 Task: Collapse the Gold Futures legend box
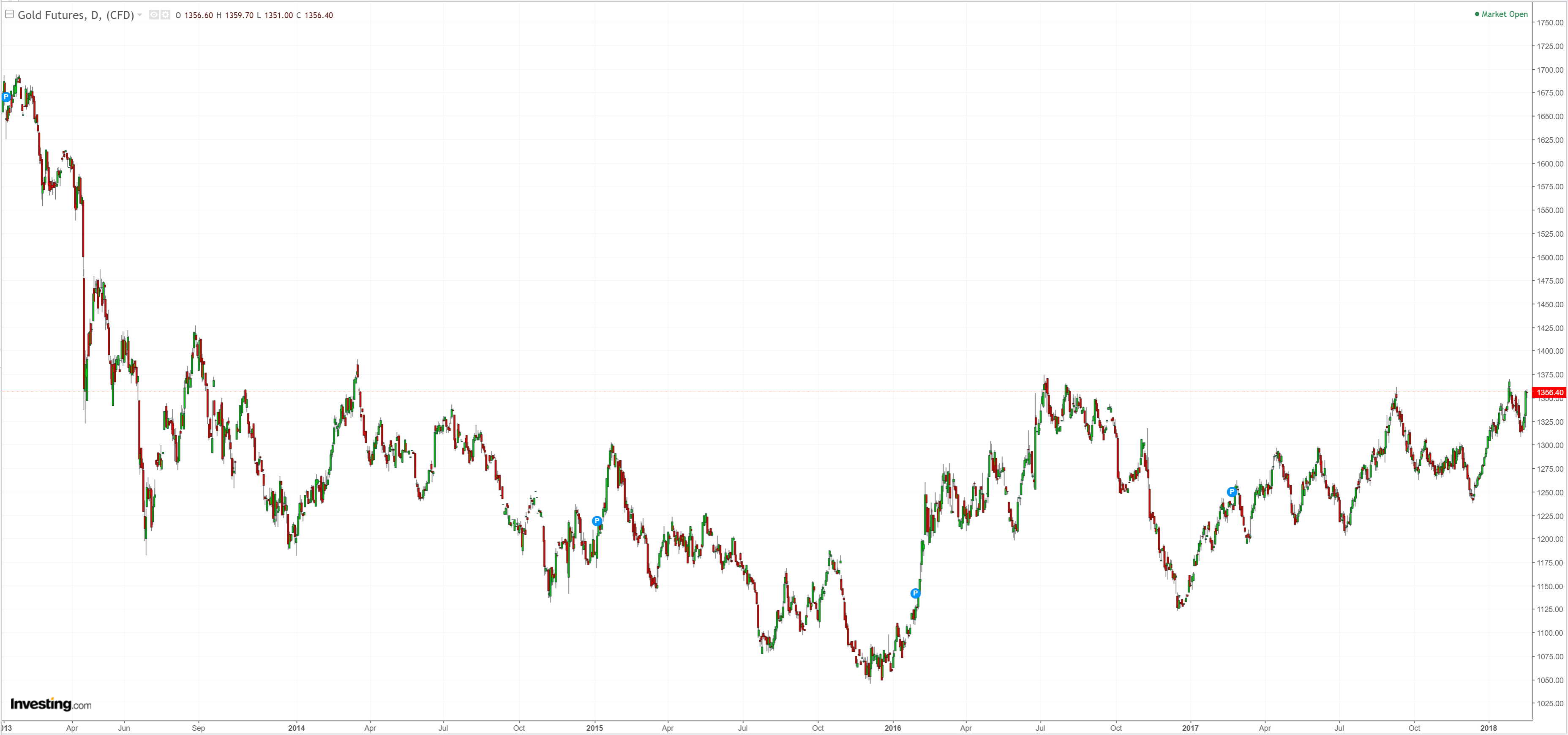tap(10, 14)
